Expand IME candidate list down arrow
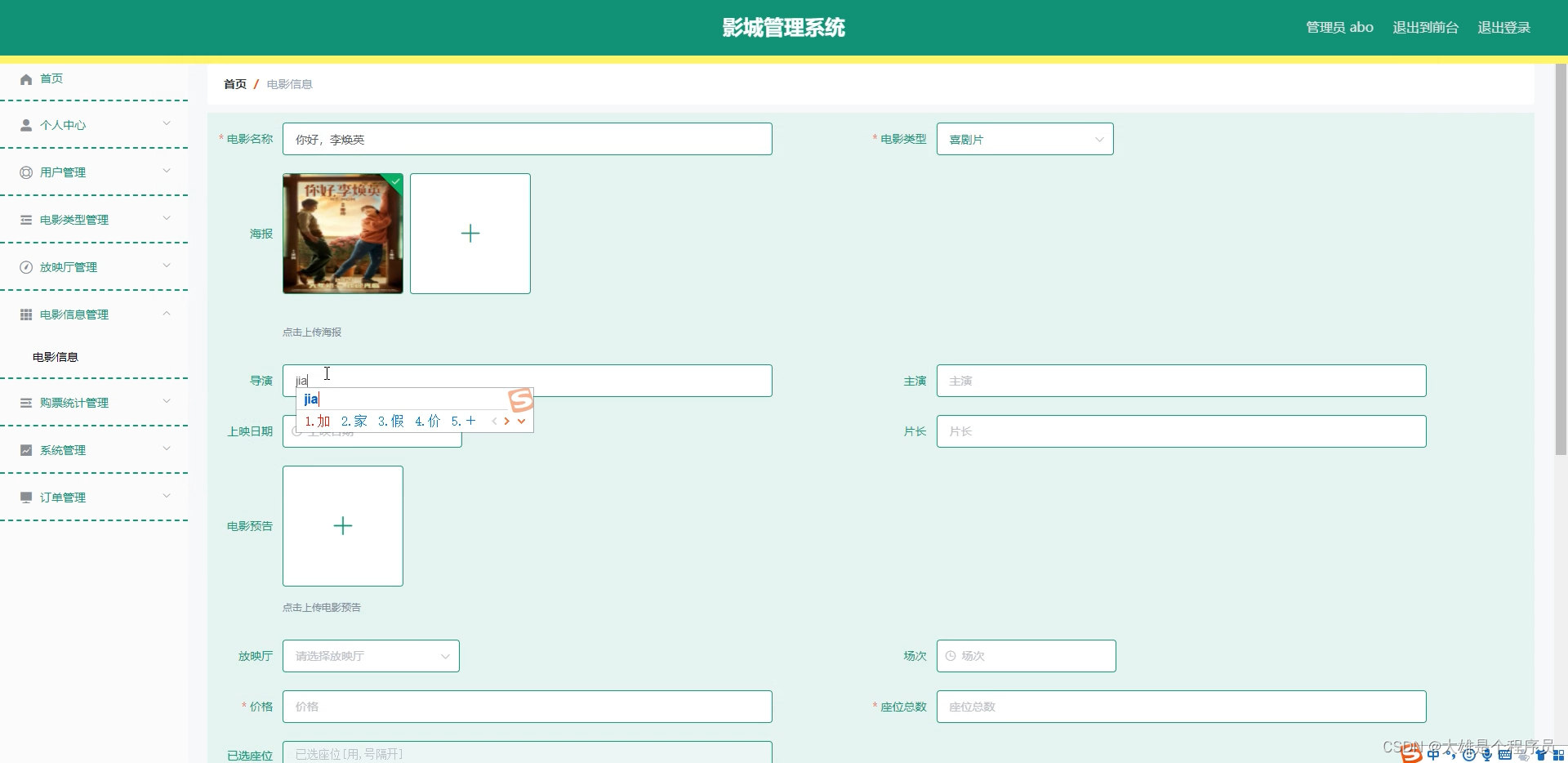1568x763 pixels. (521, 422)
